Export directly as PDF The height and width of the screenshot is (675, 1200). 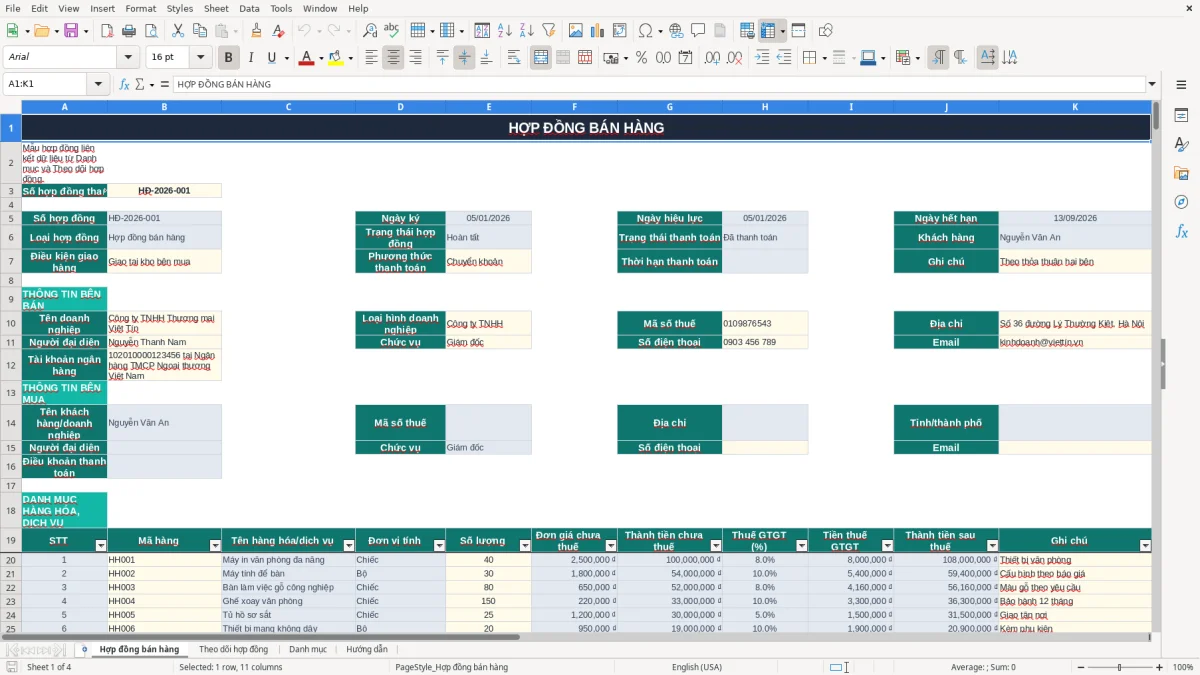[107, 31]
